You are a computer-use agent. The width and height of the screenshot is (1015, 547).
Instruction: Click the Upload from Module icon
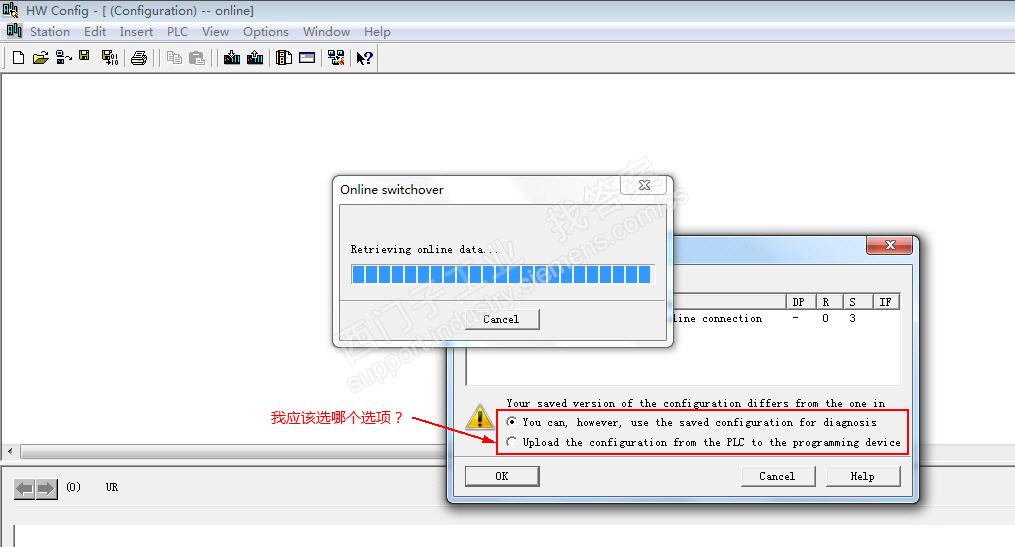pyautogui.click(x=255, y=58)
